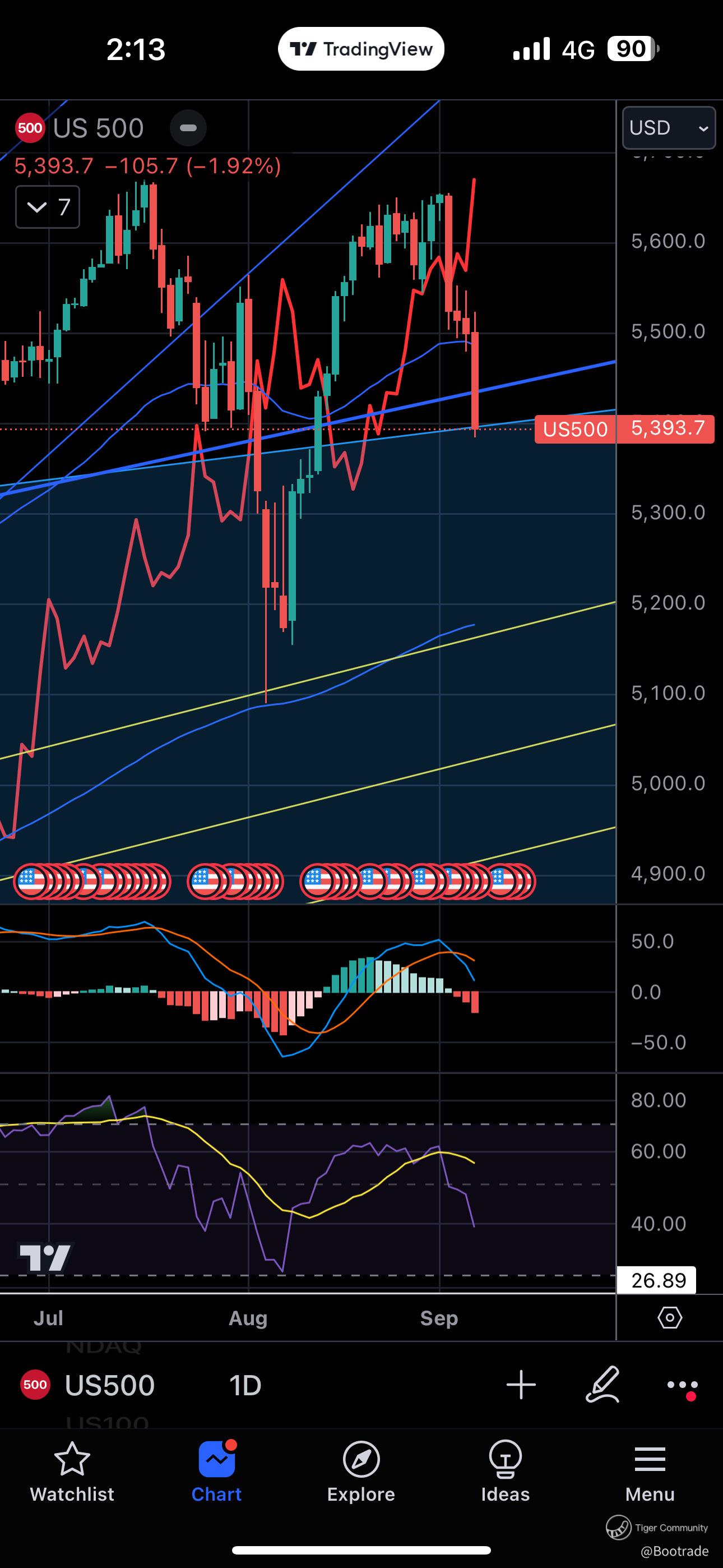Tap the TradingView pill in the status bar
The width and height of the screenshot is (723, 1568).
tap(361, 49)
